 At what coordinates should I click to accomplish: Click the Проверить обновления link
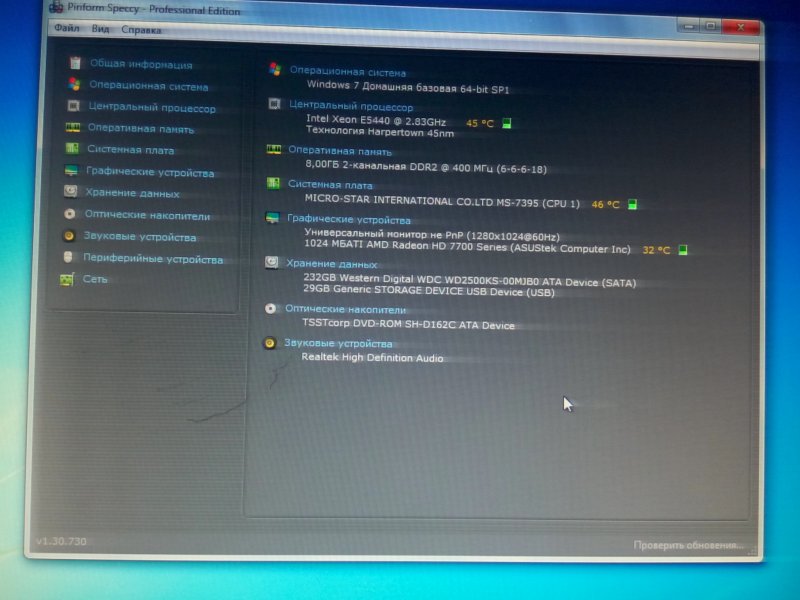688,545
